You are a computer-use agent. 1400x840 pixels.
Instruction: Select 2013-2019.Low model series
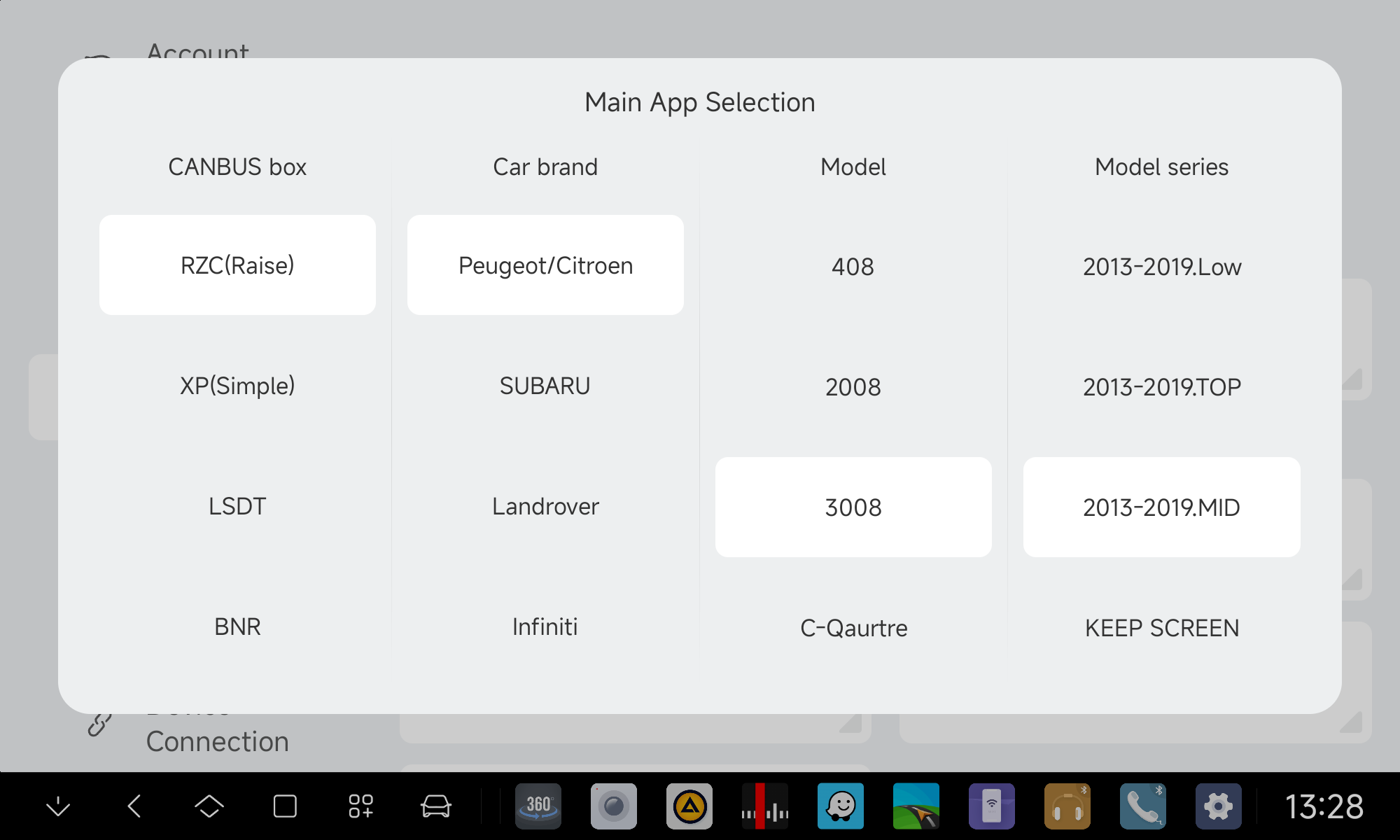pos(1162,267)
